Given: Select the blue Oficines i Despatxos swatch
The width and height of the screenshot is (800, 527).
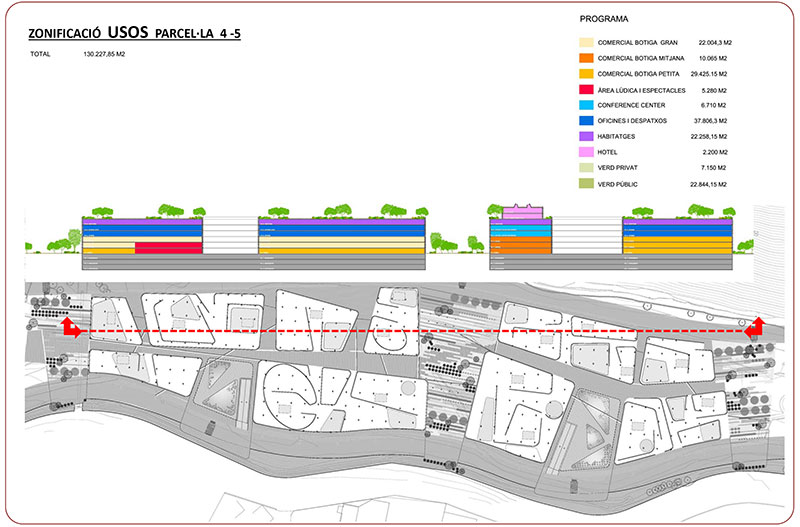Looking at the screenshot, I should point(586,122).
